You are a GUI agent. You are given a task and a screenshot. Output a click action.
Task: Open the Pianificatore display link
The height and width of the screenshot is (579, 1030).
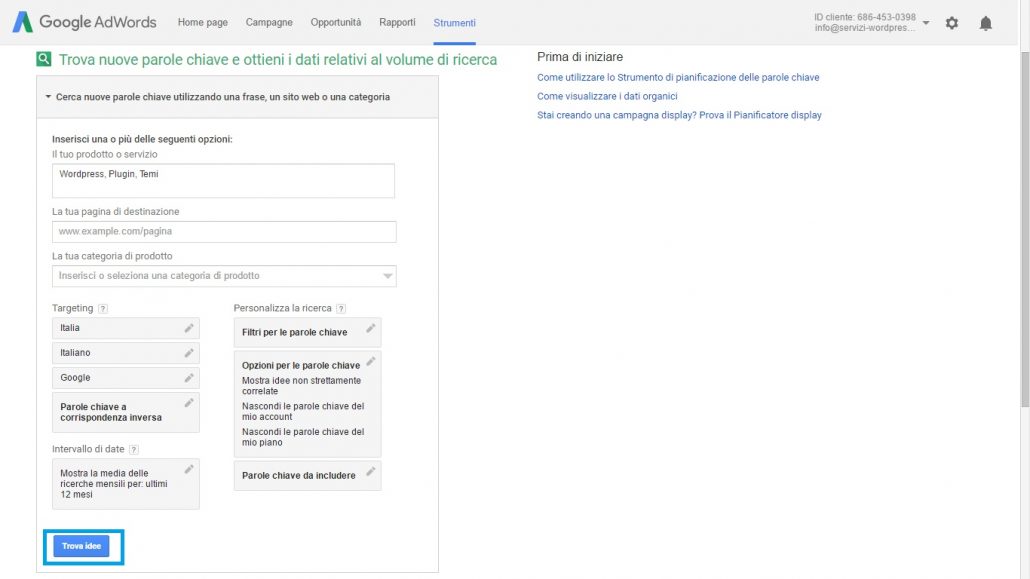pos(679,116)
